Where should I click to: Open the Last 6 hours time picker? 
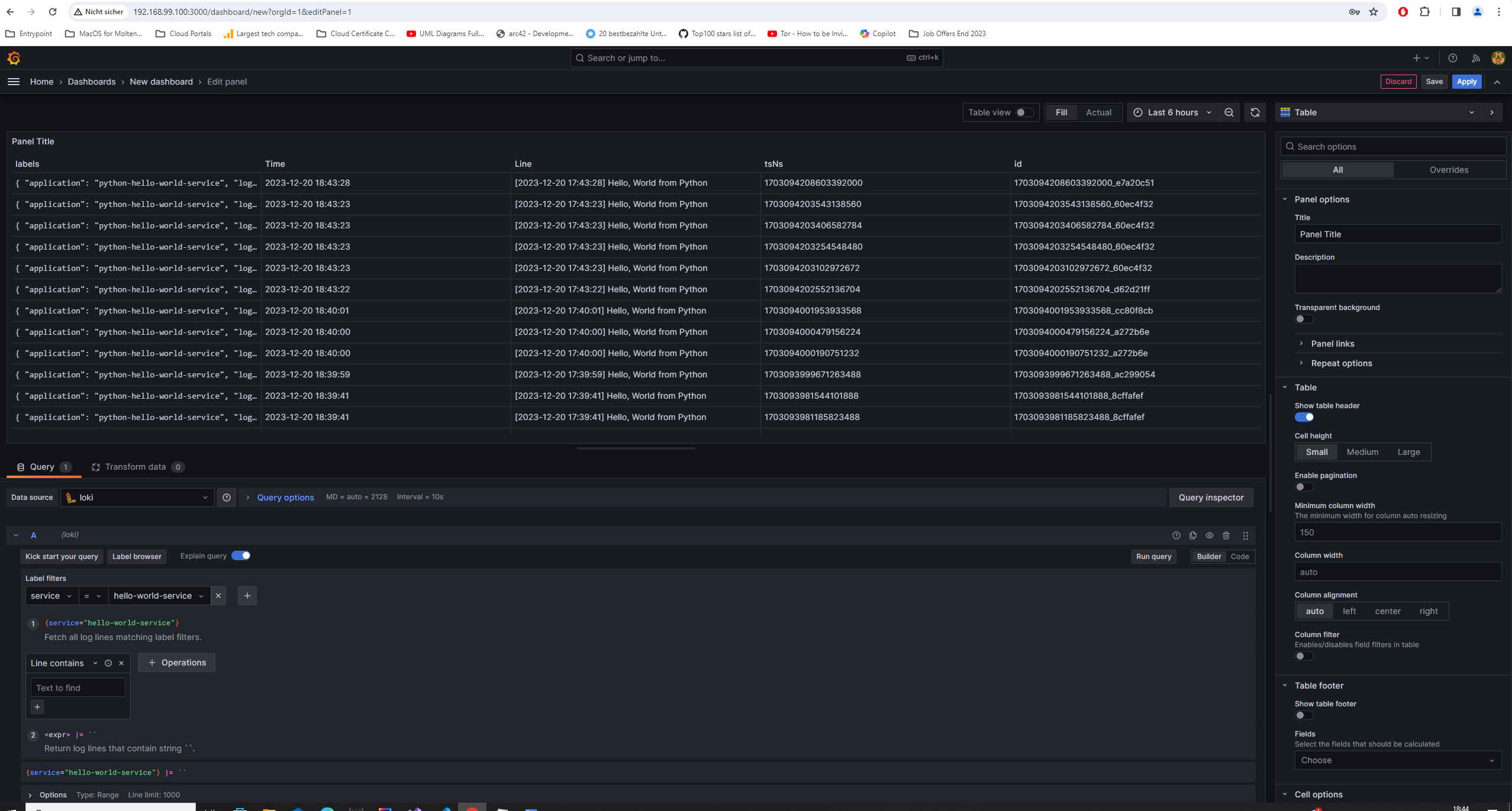click(x=1172, y=112)
